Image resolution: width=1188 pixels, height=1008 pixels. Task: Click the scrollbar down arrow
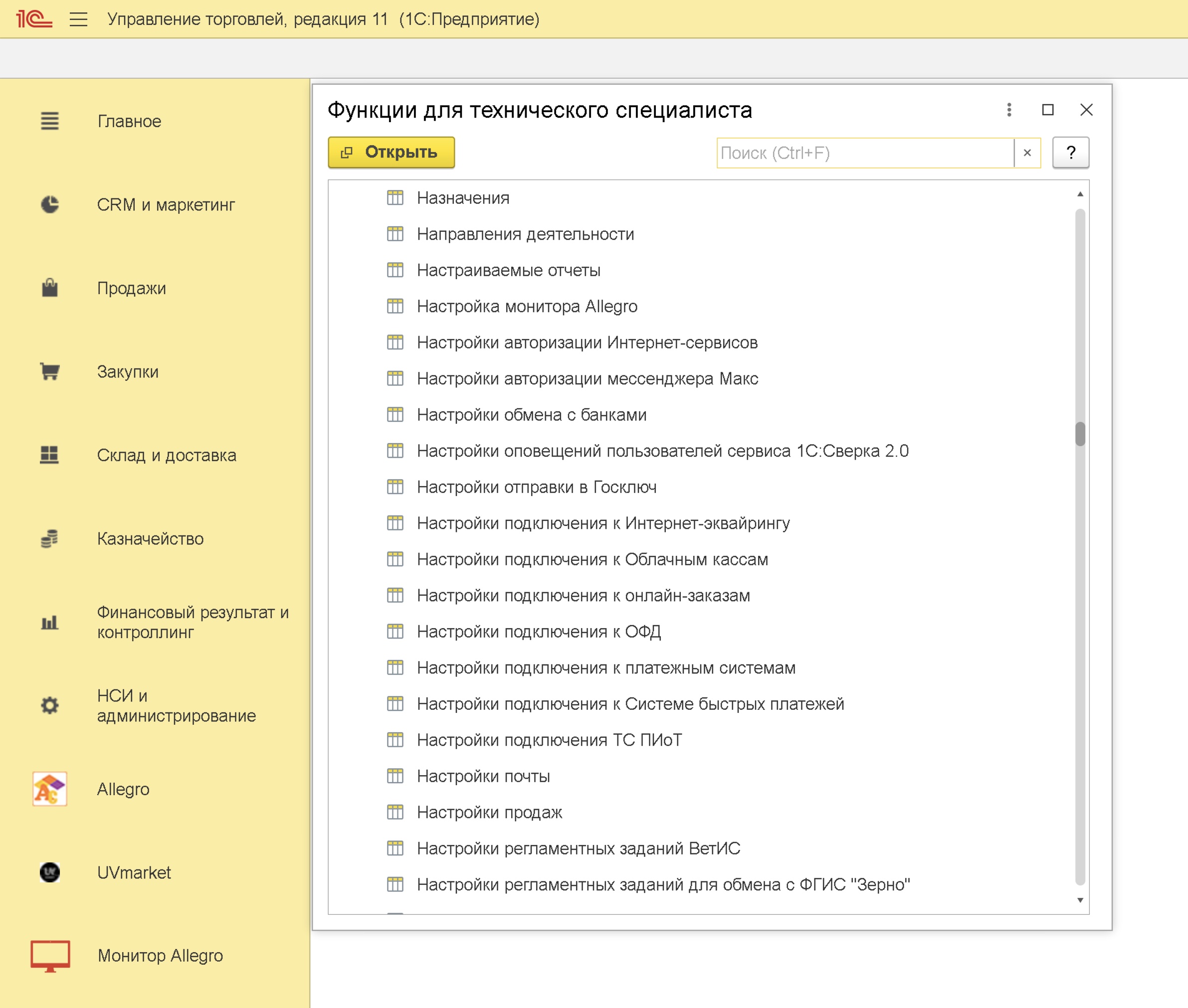coord(1080,900)
